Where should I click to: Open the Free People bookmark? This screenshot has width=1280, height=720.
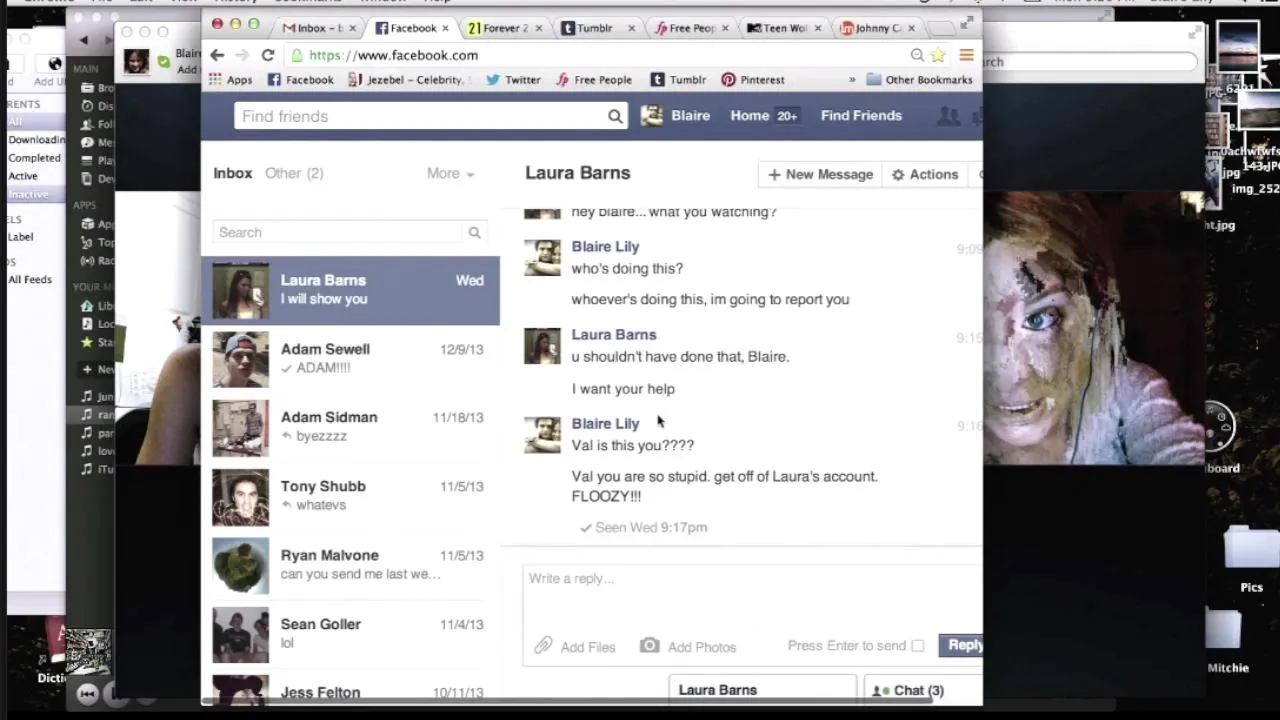594,80
